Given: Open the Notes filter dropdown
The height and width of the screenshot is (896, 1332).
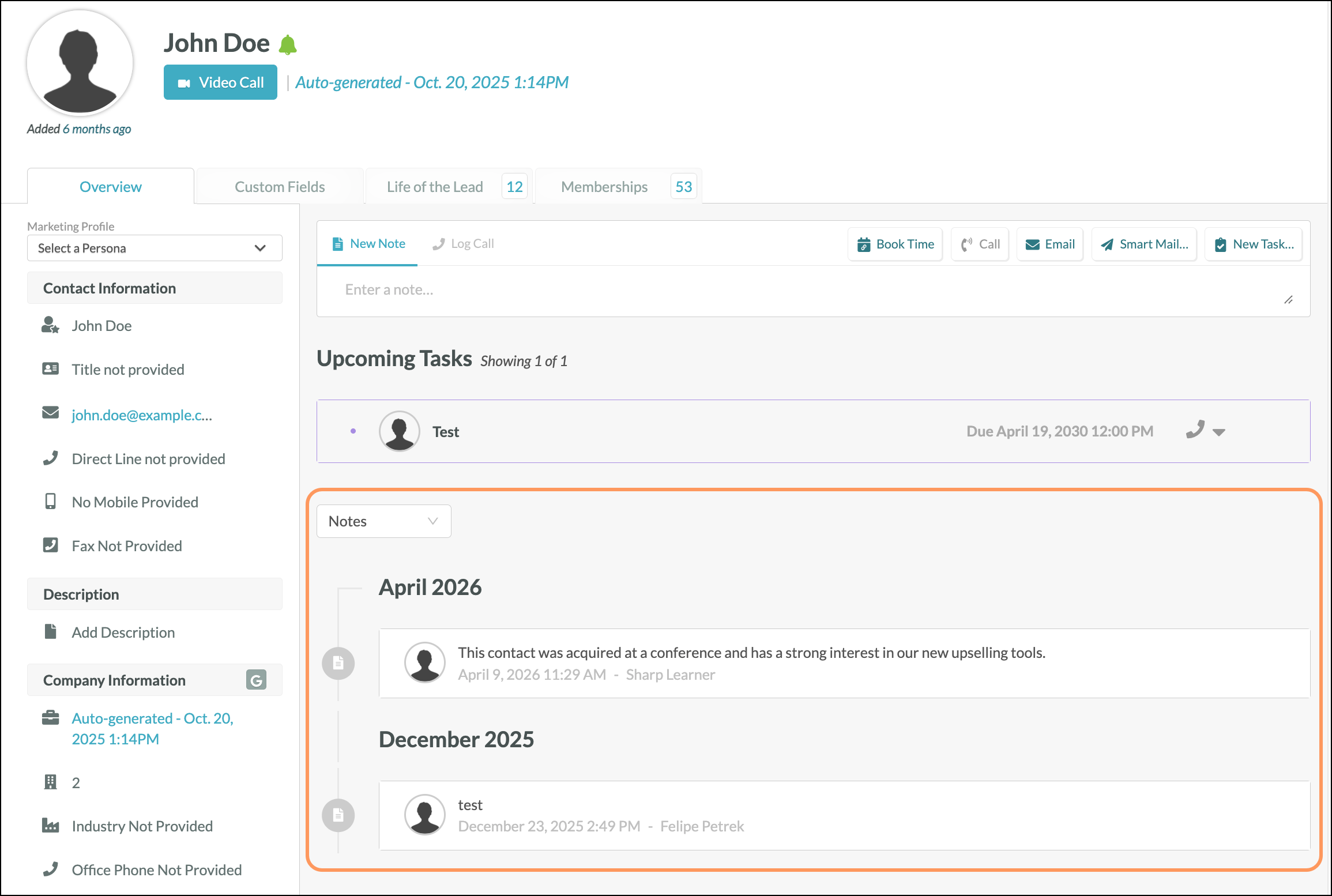Looking at the screenshot, I should pyautogui.click(x=383, y=521).
